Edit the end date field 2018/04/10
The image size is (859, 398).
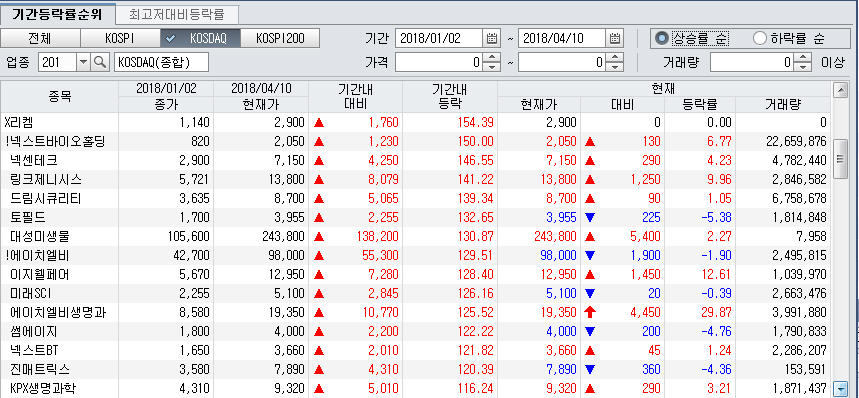(562, 38)
